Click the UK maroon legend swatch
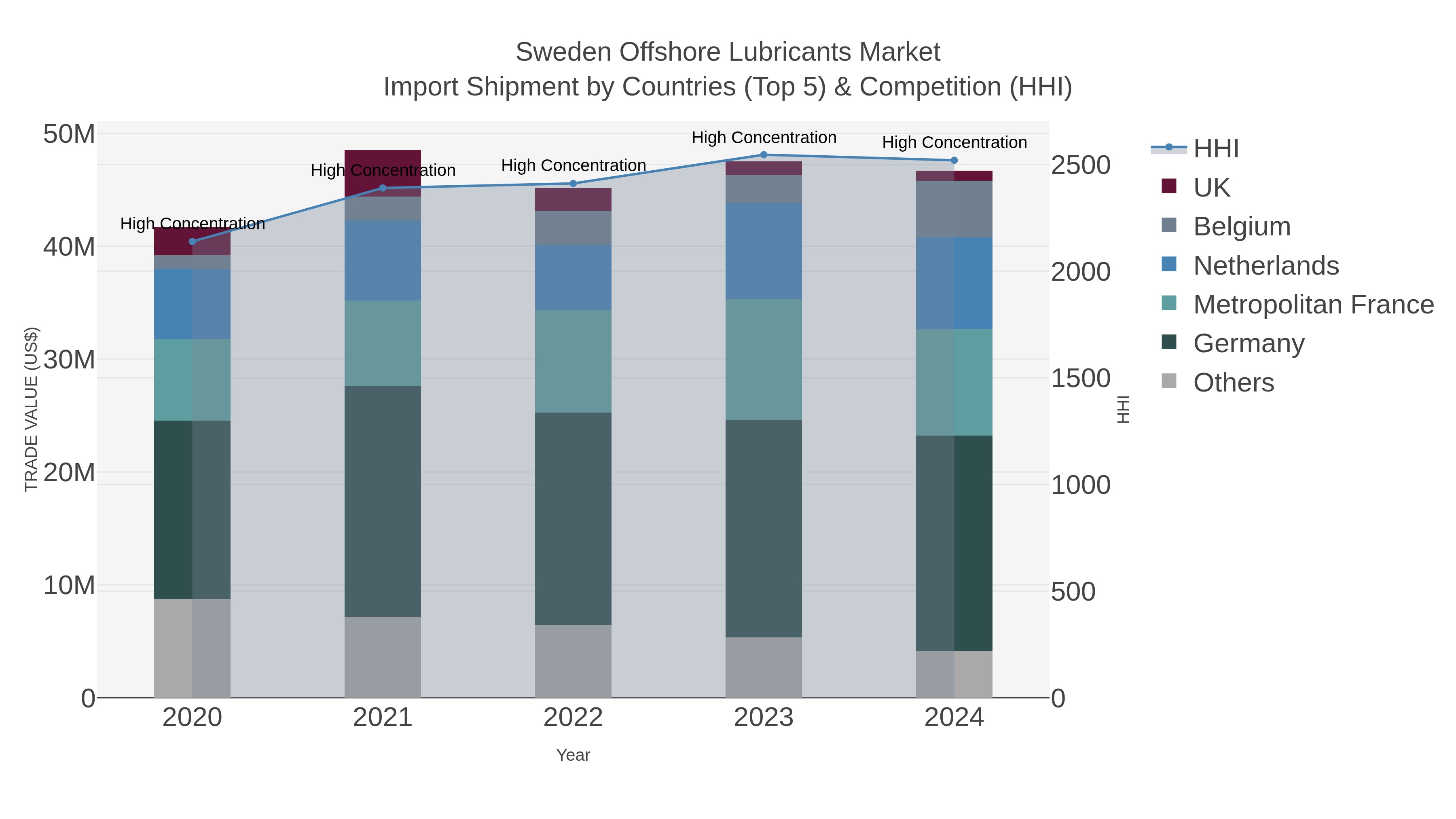 click(x=1169, y=186)
